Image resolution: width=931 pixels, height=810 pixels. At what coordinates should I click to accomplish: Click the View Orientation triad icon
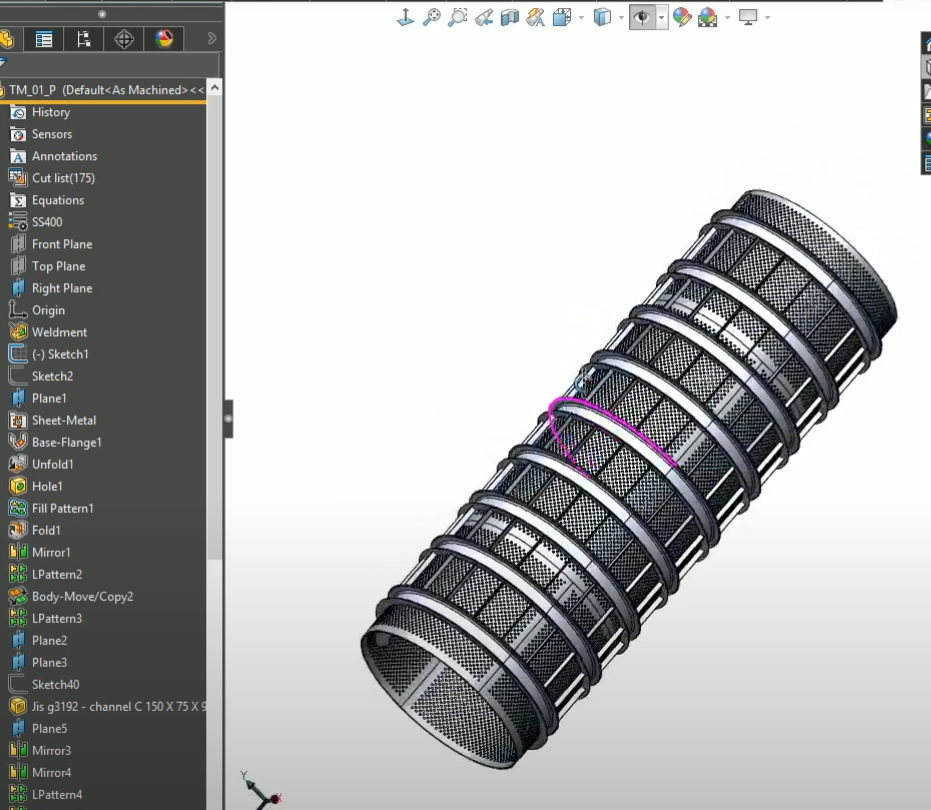406,17
